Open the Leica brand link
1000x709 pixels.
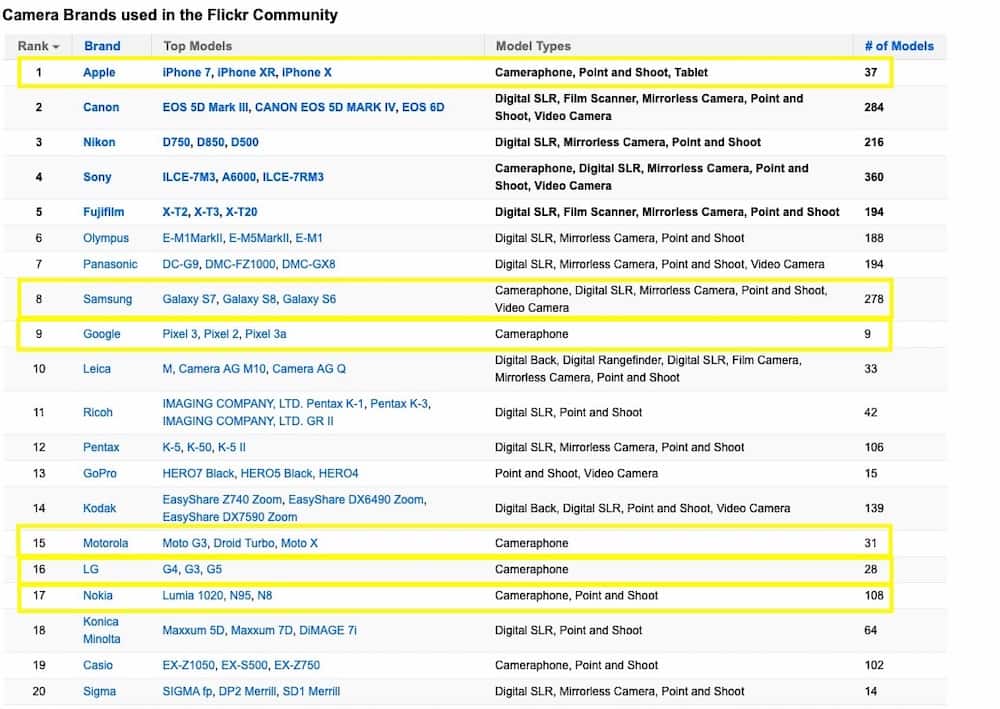pyautogui.click(x=96, y=369)
